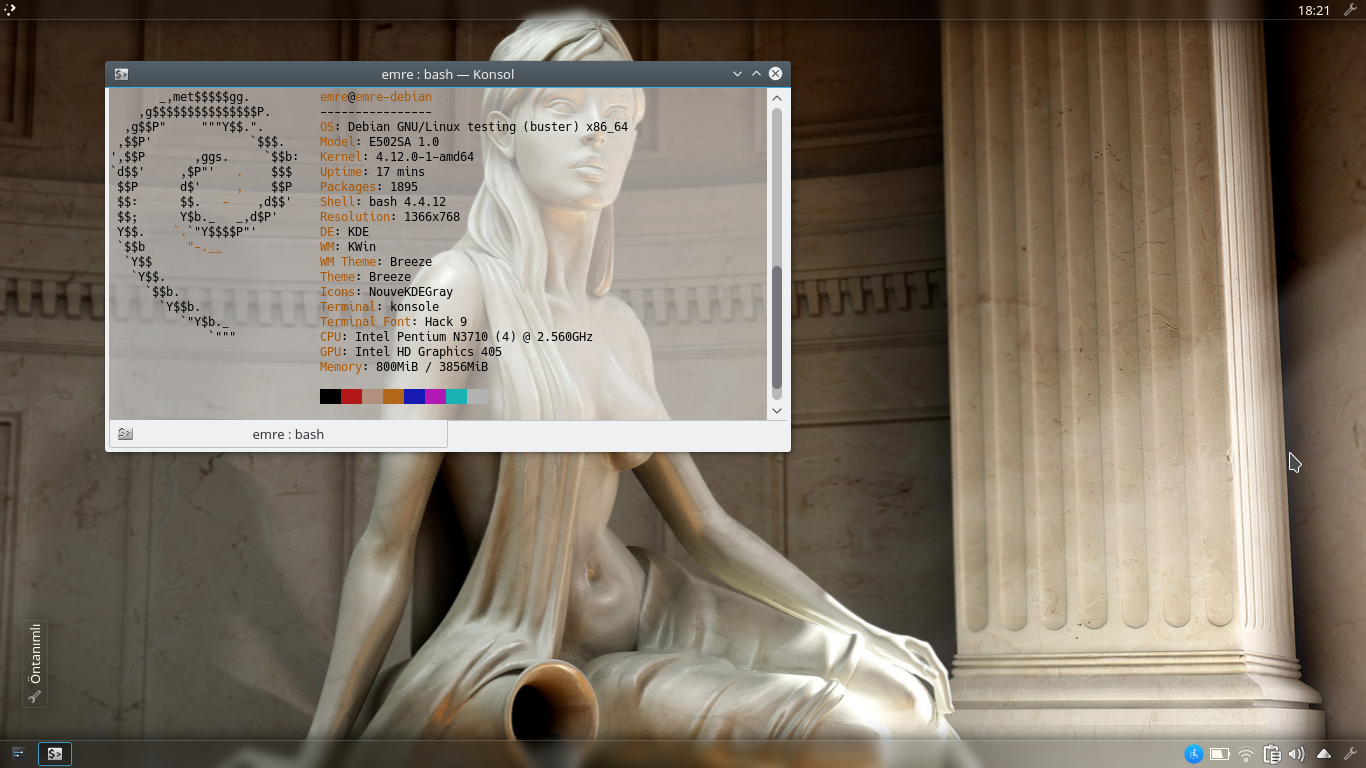This screenshot has width=1366, height=768.
Task: Click the red color block in terminal
Action: pos(351,396)
